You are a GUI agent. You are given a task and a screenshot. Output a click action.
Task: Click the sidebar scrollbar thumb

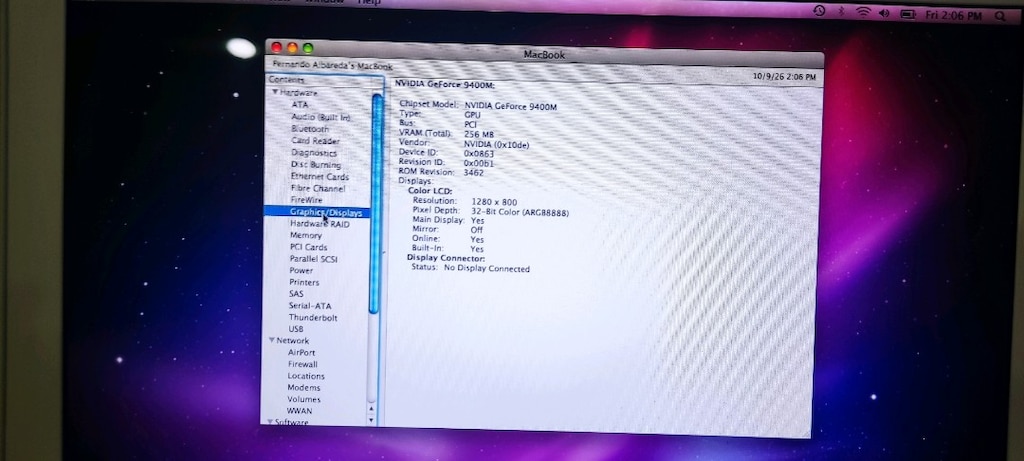coord(376,204)
